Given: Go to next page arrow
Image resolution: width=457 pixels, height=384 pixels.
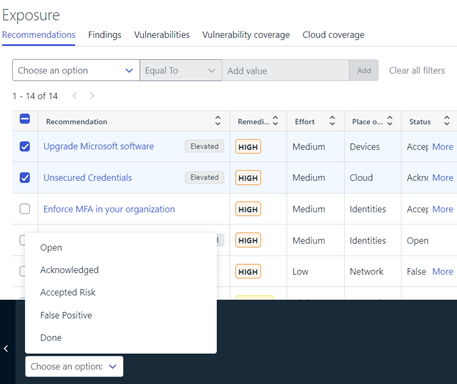Looking at the screenshot, I should tap(92, 96).
